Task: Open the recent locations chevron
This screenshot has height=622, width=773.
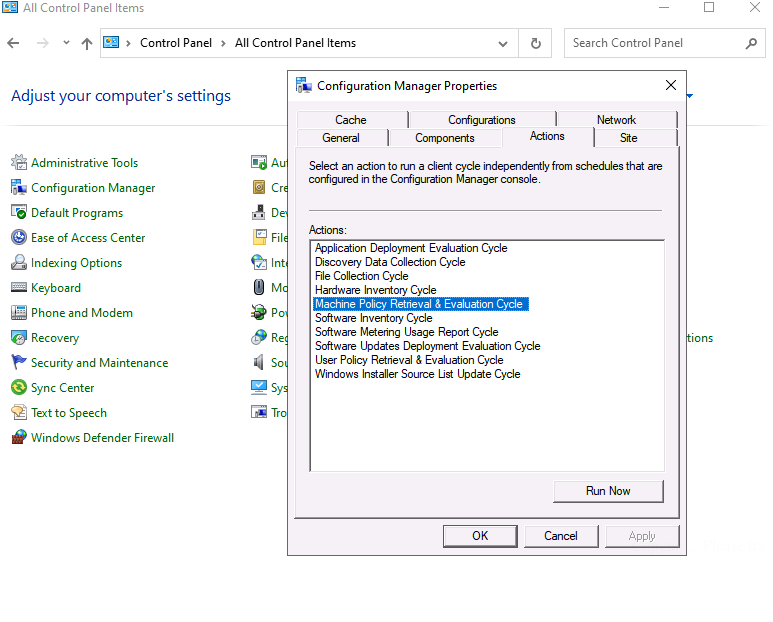Action: click(x=66, y=44)
